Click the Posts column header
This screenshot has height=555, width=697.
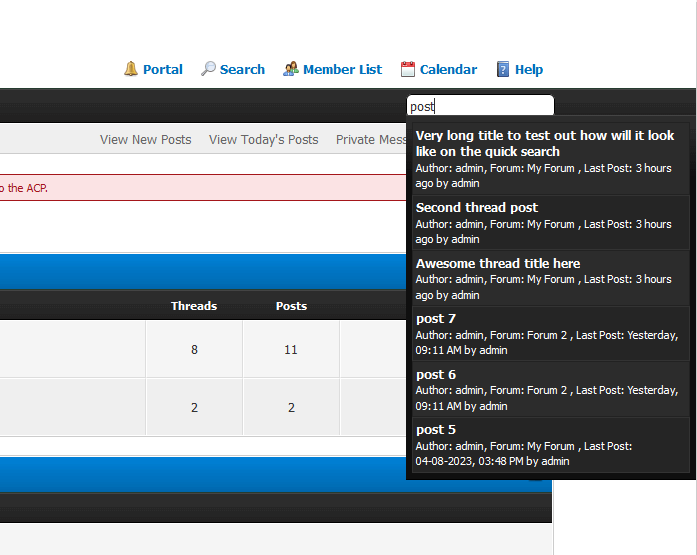(x=291, y=306)
